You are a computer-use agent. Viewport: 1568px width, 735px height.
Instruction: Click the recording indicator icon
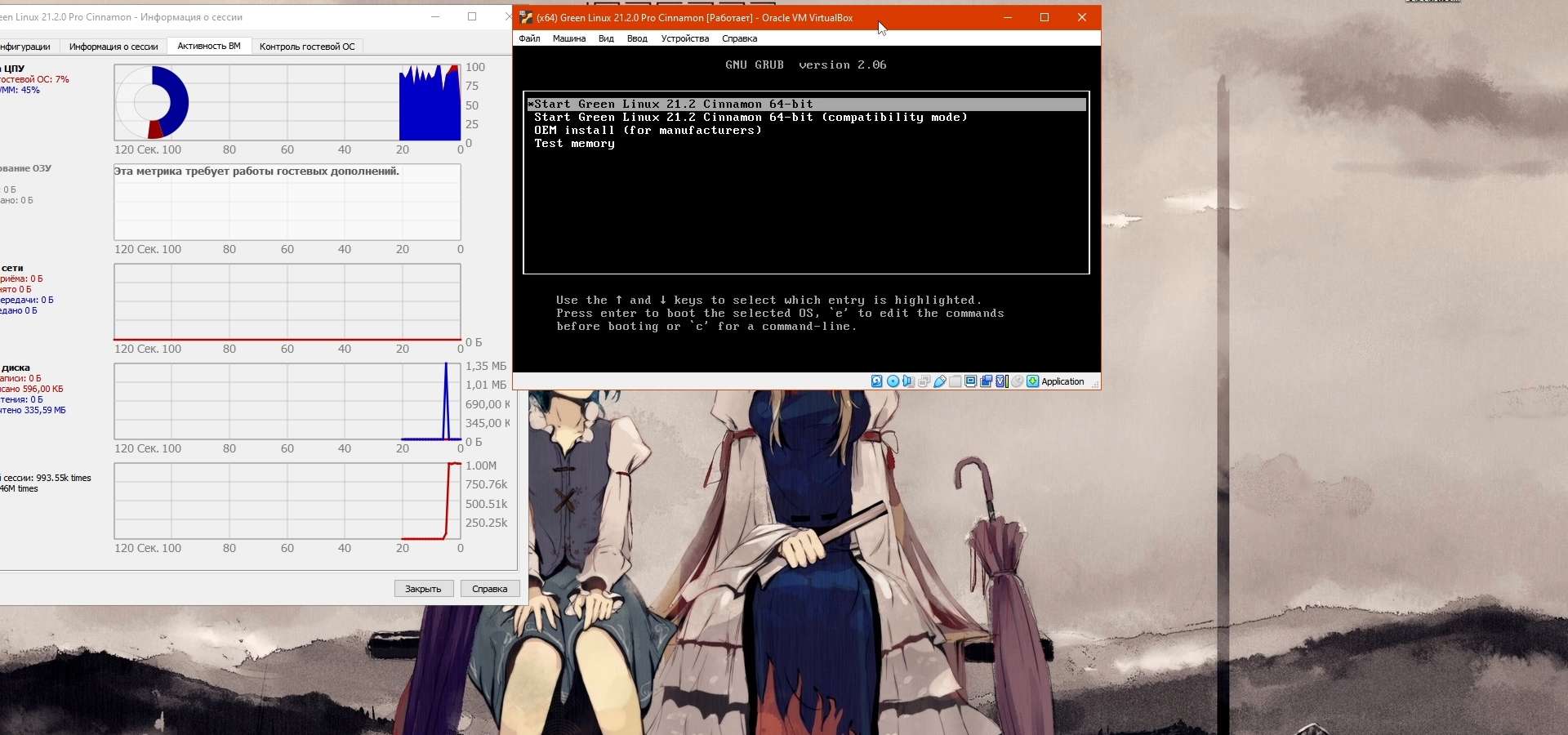click(986, 381)
